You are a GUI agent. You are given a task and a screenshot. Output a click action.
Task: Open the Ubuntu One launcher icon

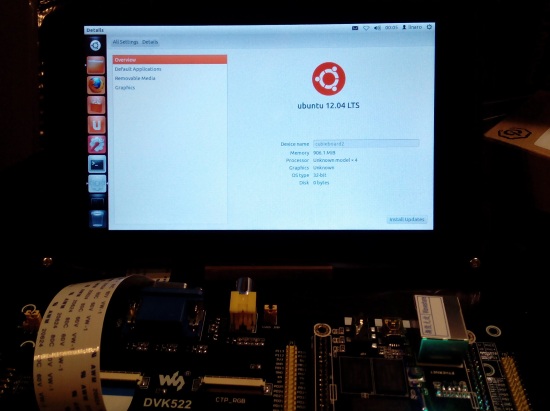click(x=97, y=124)
